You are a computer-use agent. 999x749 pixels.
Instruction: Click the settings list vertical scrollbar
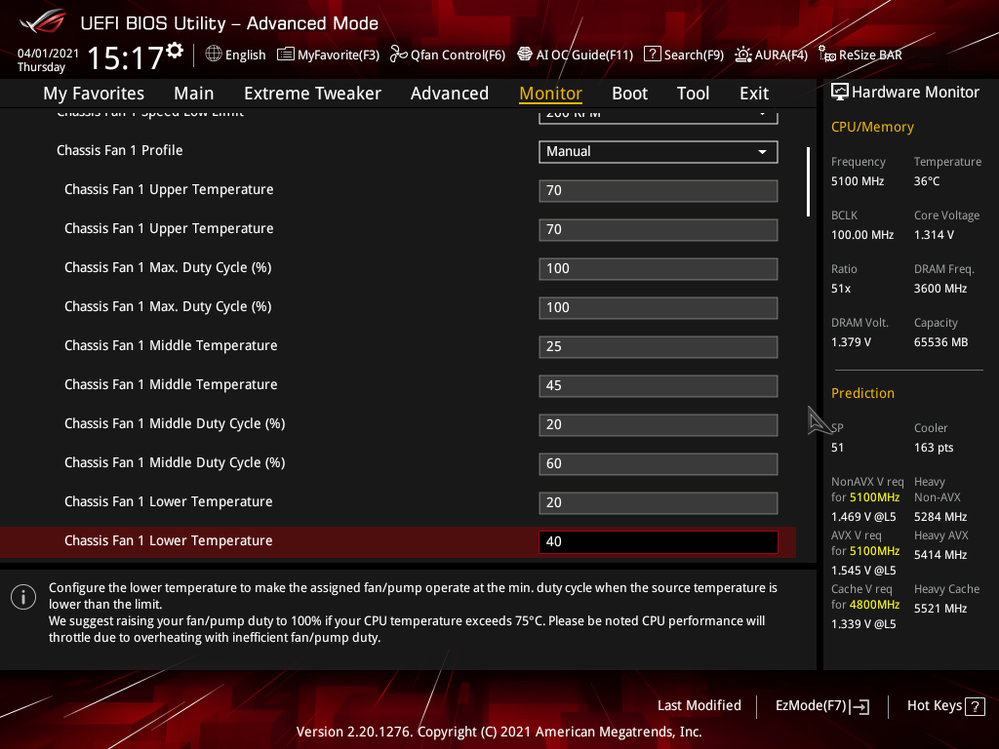pyautogui.click(x=808, y=182)
